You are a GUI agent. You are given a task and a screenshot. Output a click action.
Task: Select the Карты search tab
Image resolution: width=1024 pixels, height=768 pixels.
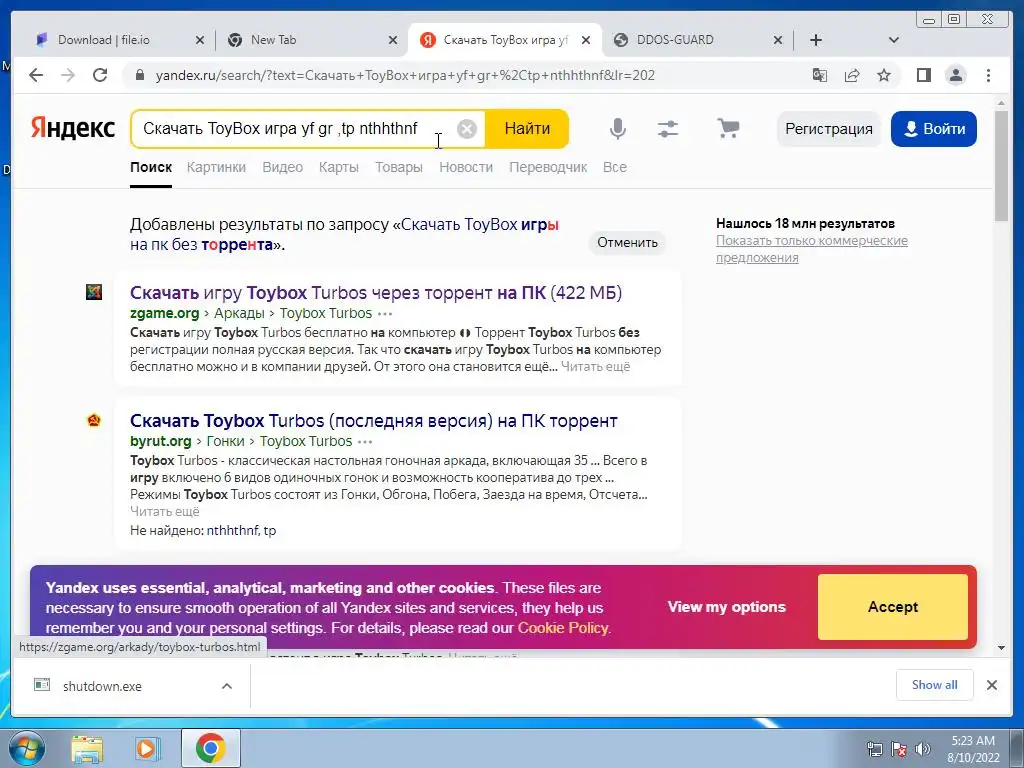338,167
